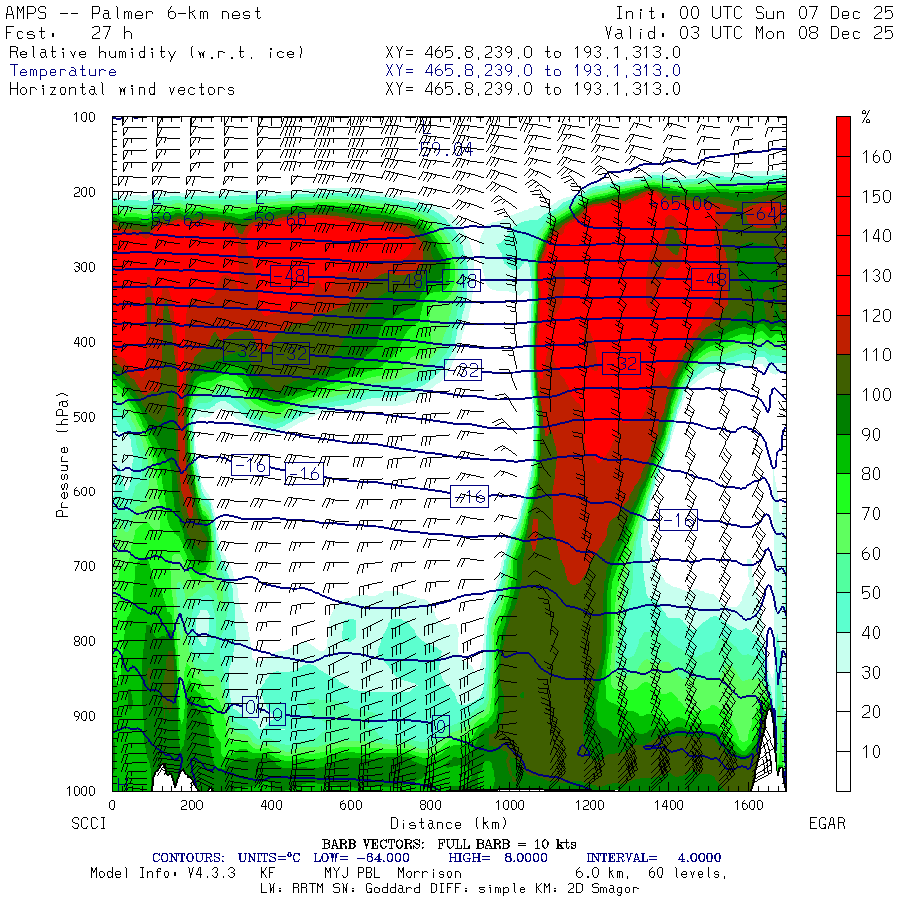Click the 1000 tick on the pressure axis
This screenshot has height=900, width=900.
pos(80,791)
